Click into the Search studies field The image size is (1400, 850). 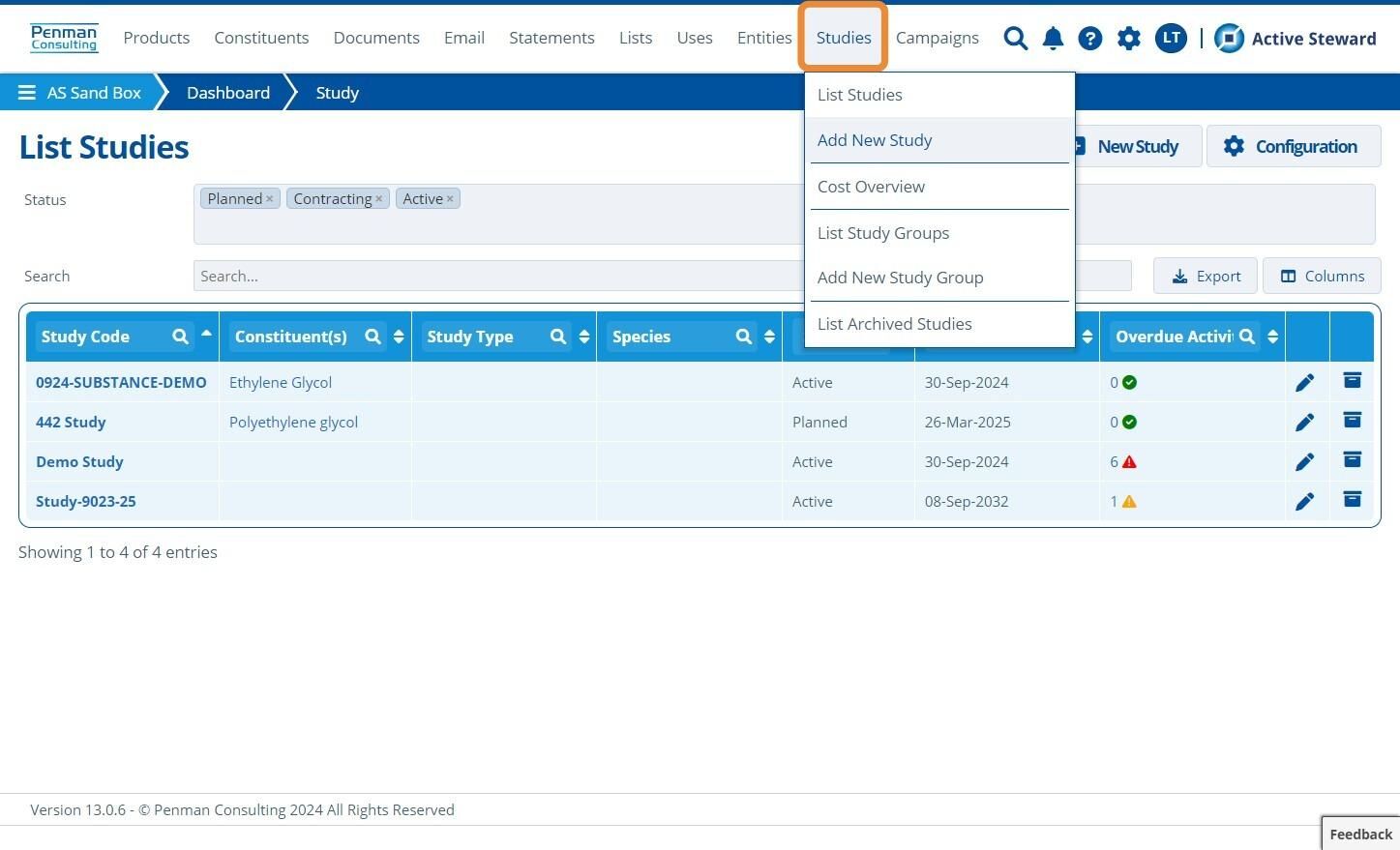coord(498,276)
